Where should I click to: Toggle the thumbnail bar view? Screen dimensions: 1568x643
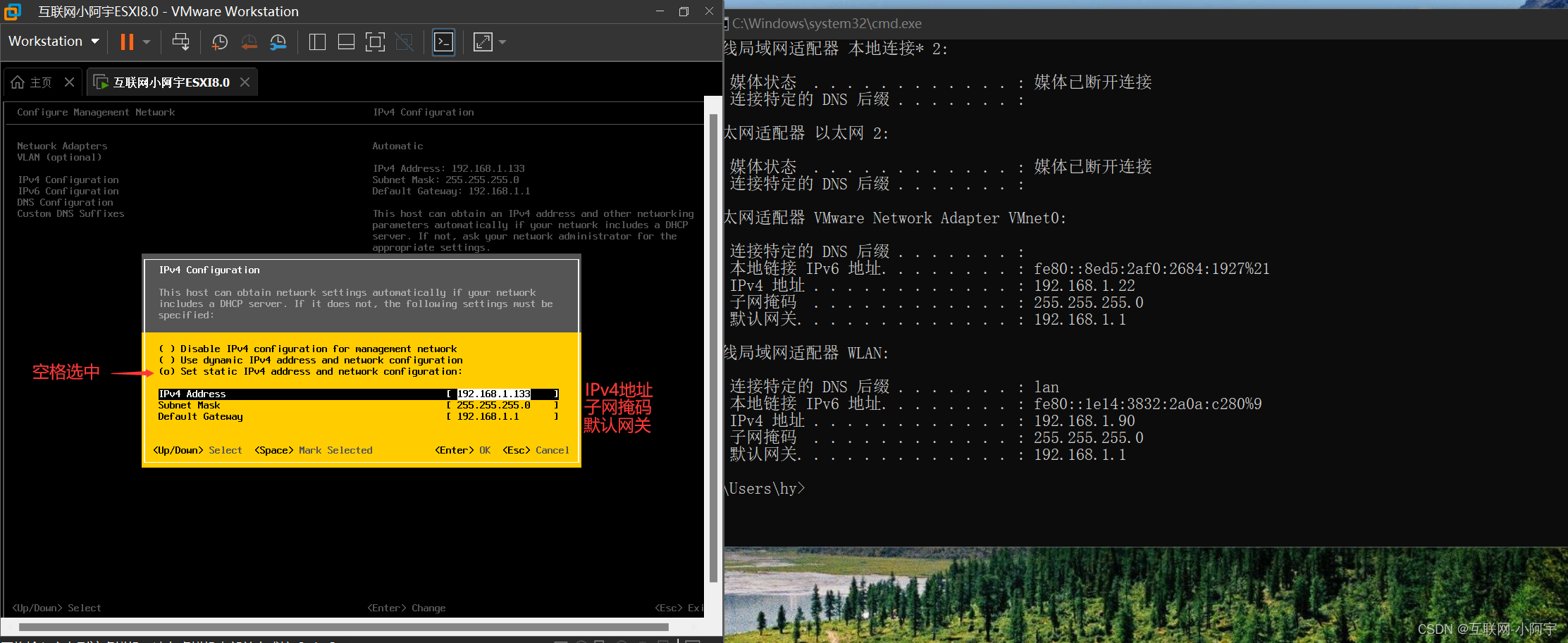tap(346, 42)
